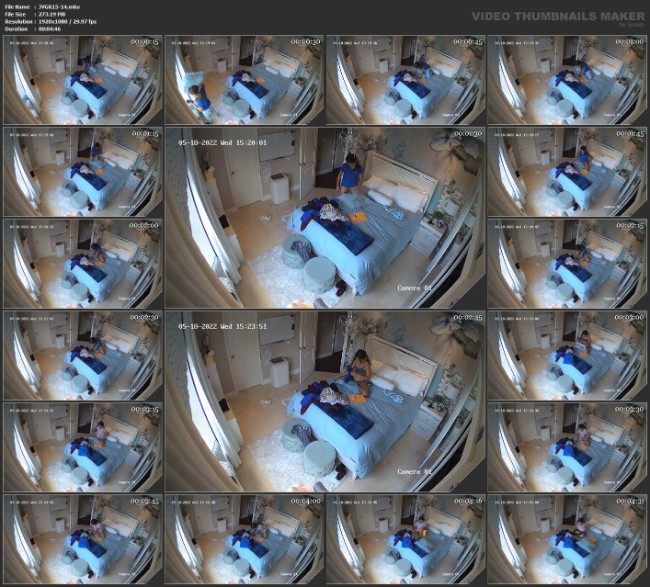Click the Resolution line 1920x1080 / 29.97 fps
This screenshot has width=650, height=587.
point(51,22)
